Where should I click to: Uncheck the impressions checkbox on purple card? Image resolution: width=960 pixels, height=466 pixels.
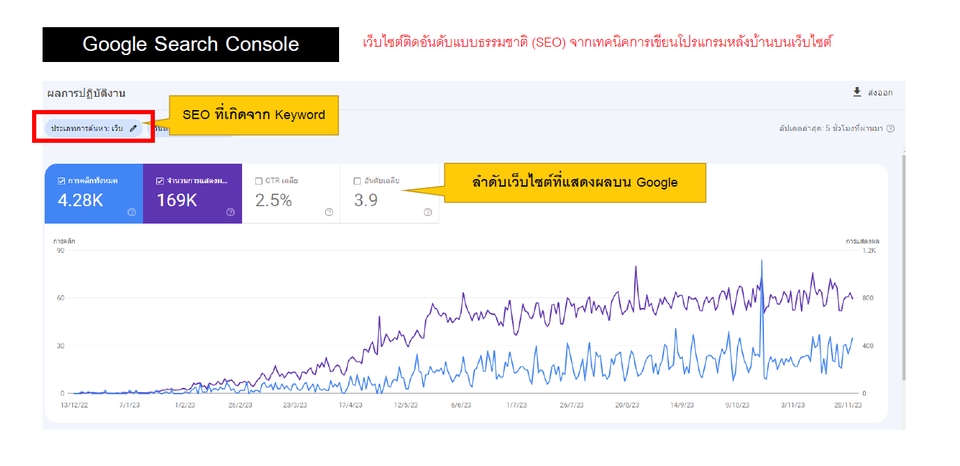[x=160, y=181]
